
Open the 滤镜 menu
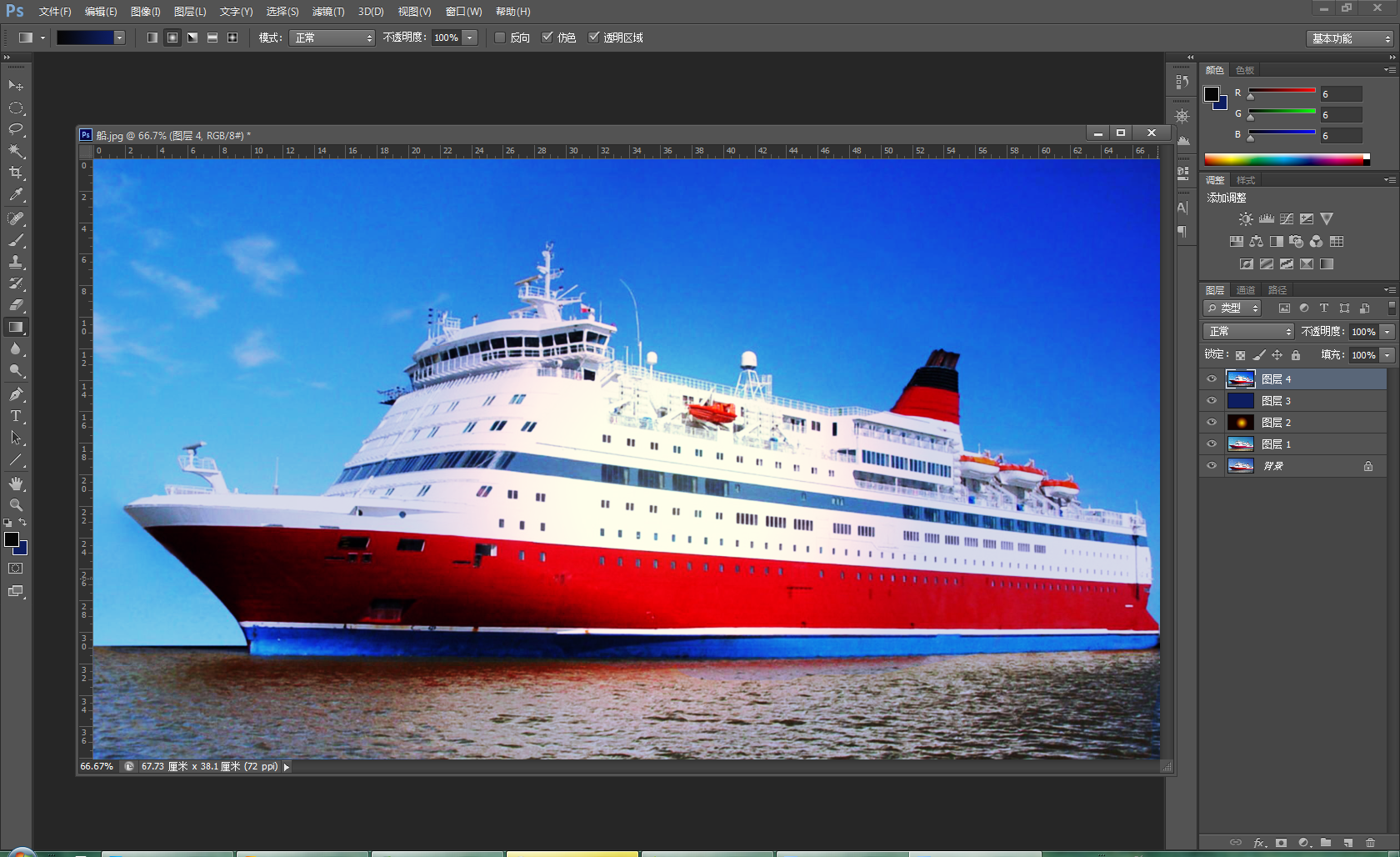327,12
